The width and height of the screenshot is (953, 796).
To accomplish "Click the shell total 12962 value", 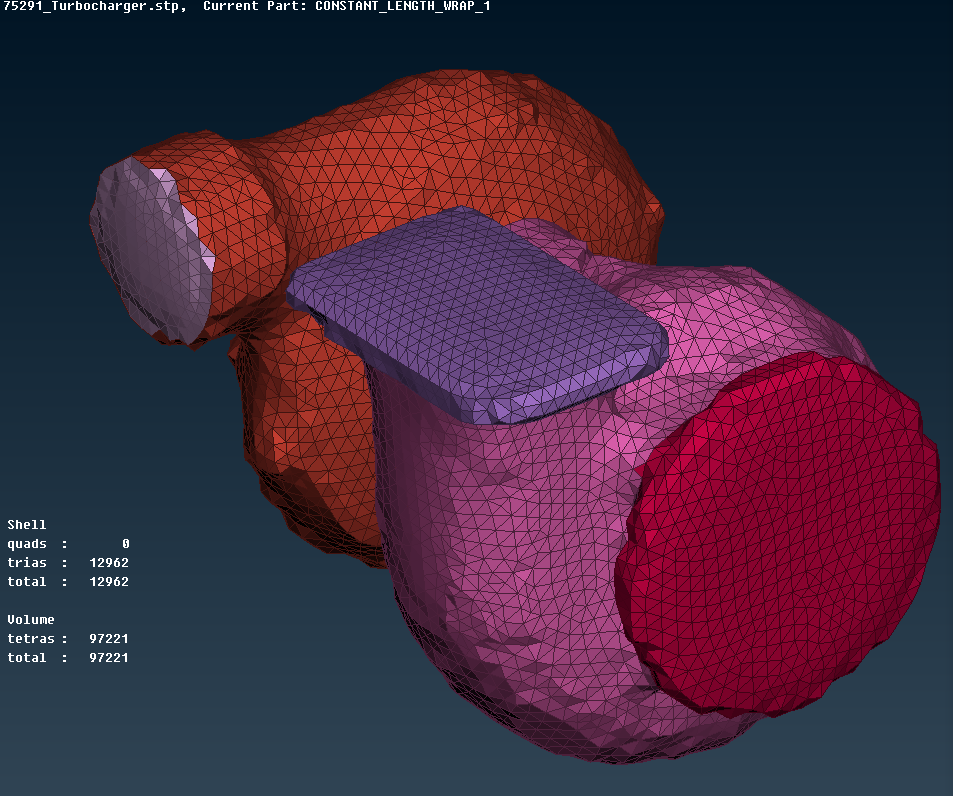I will 109,582.
